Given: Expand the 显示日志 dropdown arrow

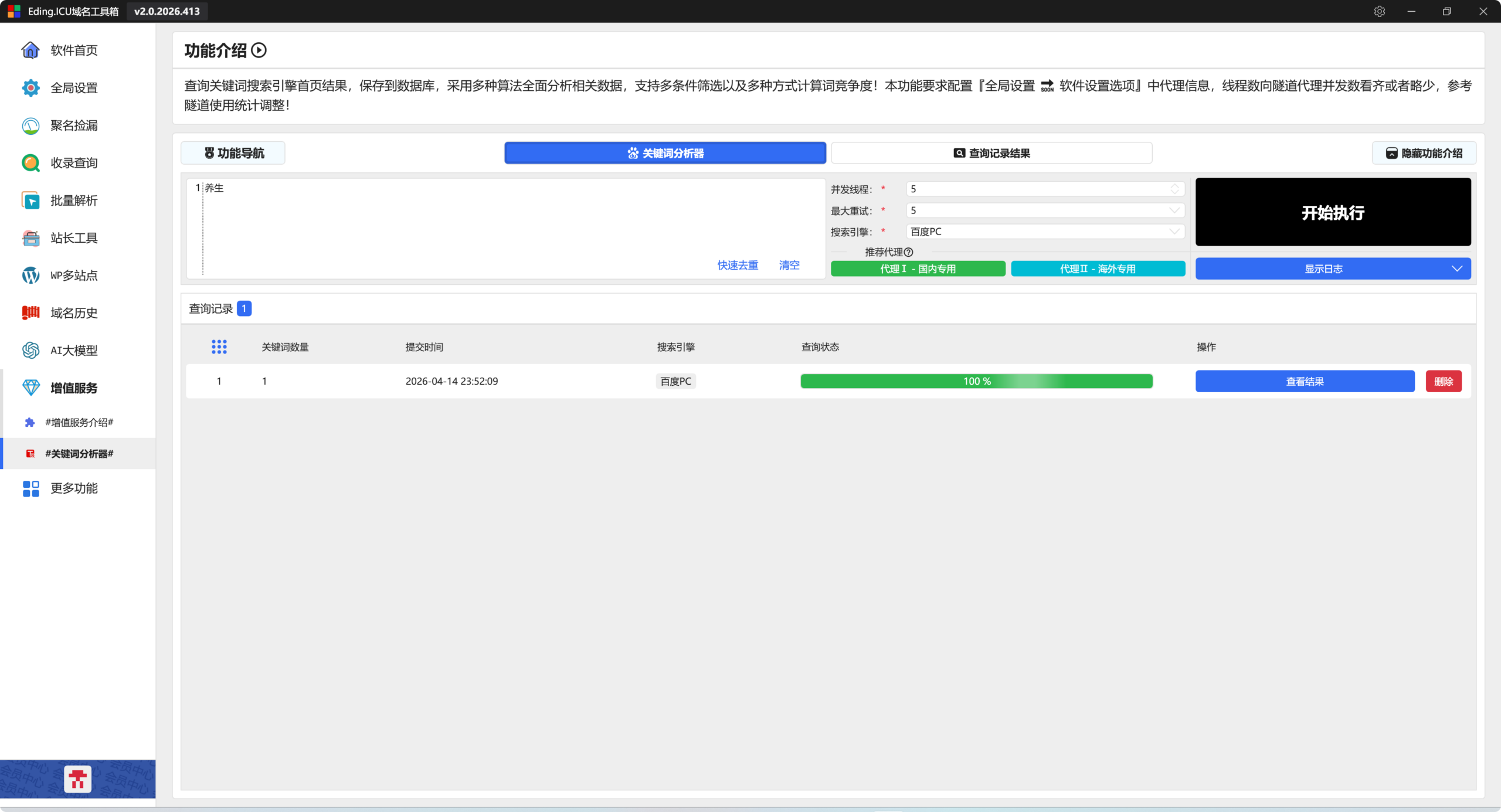Looking at the screenshot, I should tap(1456, 269).
